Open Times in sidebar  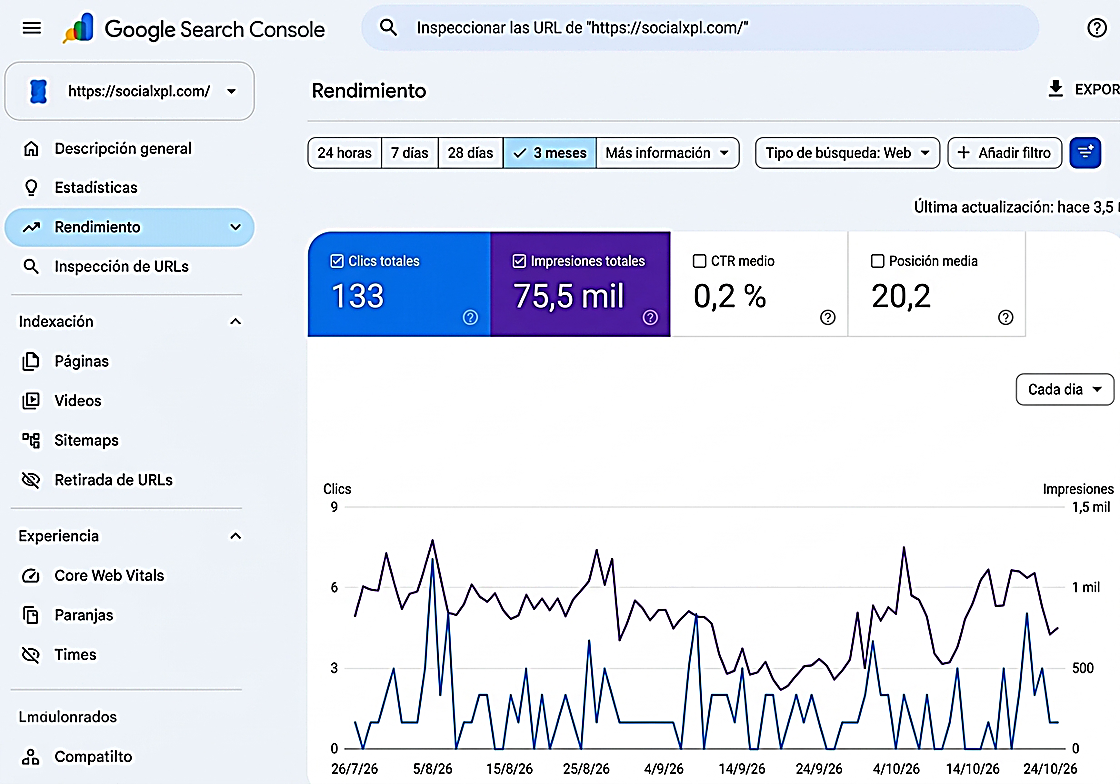point(129,655)
